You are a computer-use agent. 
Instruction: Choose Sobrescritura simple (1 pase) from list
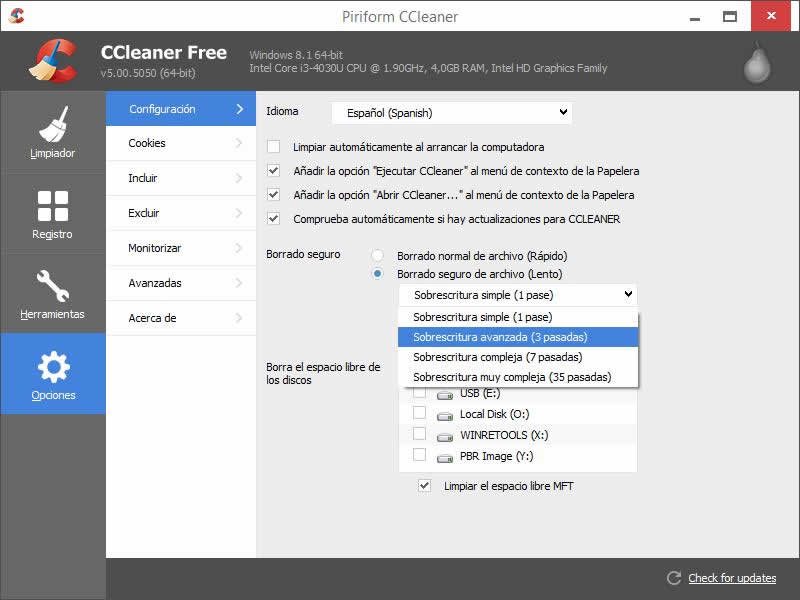pos(518,317)
